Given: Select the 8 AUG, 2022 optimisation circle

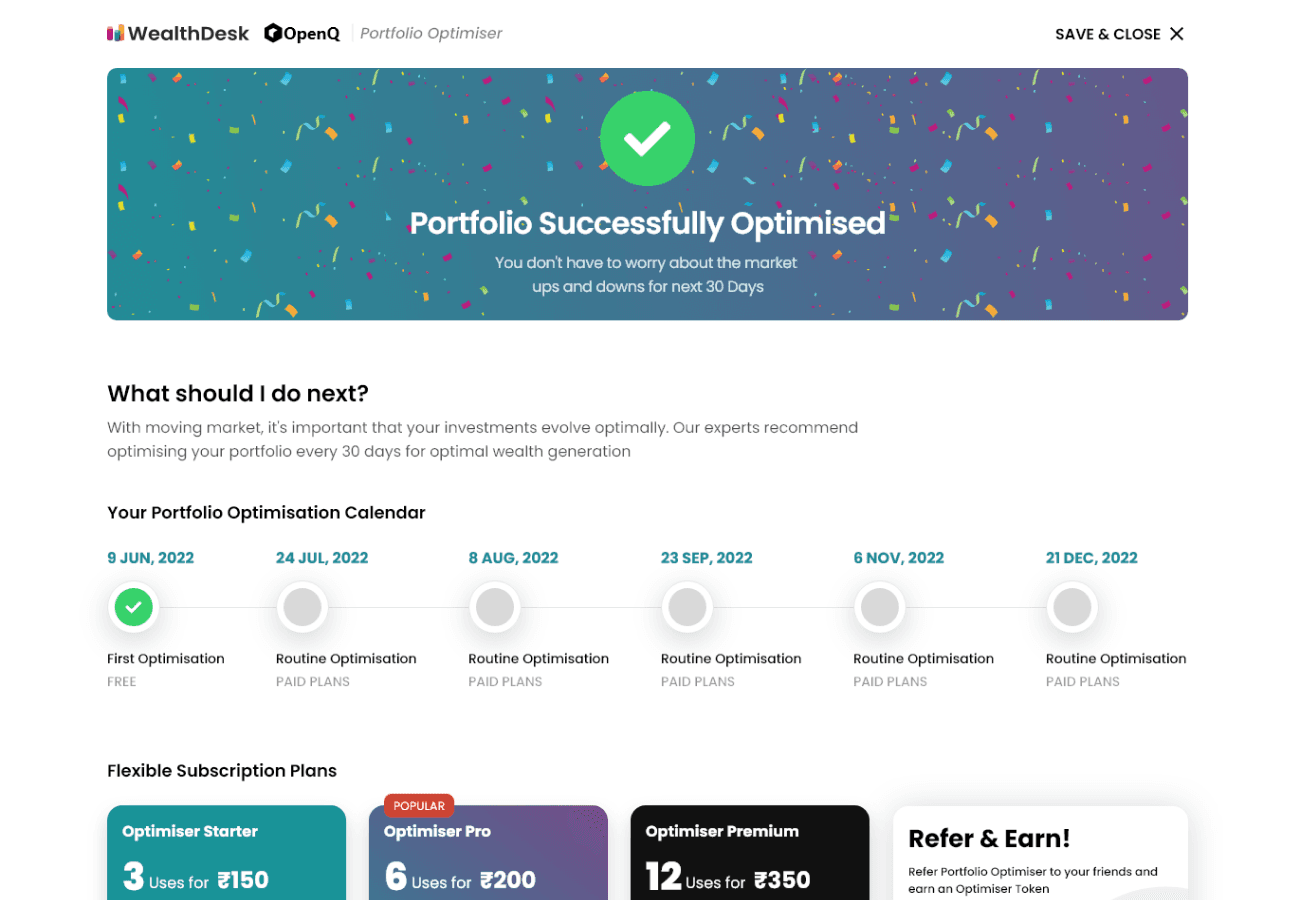Looking at the screenshot, I should tap(495, 607).
